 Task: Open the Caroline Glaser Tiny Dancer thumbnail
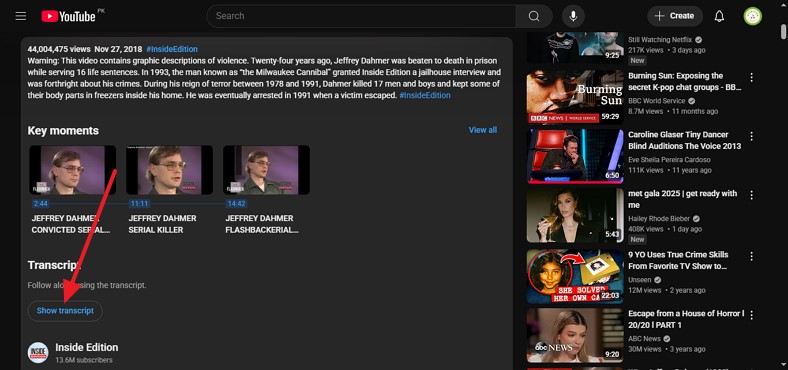(575, 156)
